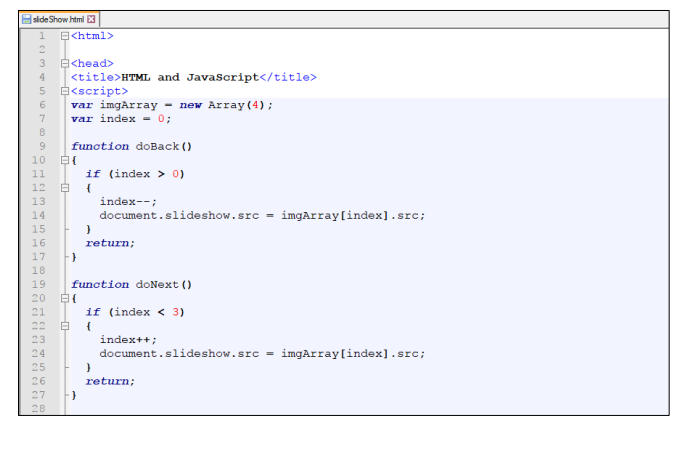
Task: Click 'imgArray[index].src;' on line 14
Action: tap(353, 216)
